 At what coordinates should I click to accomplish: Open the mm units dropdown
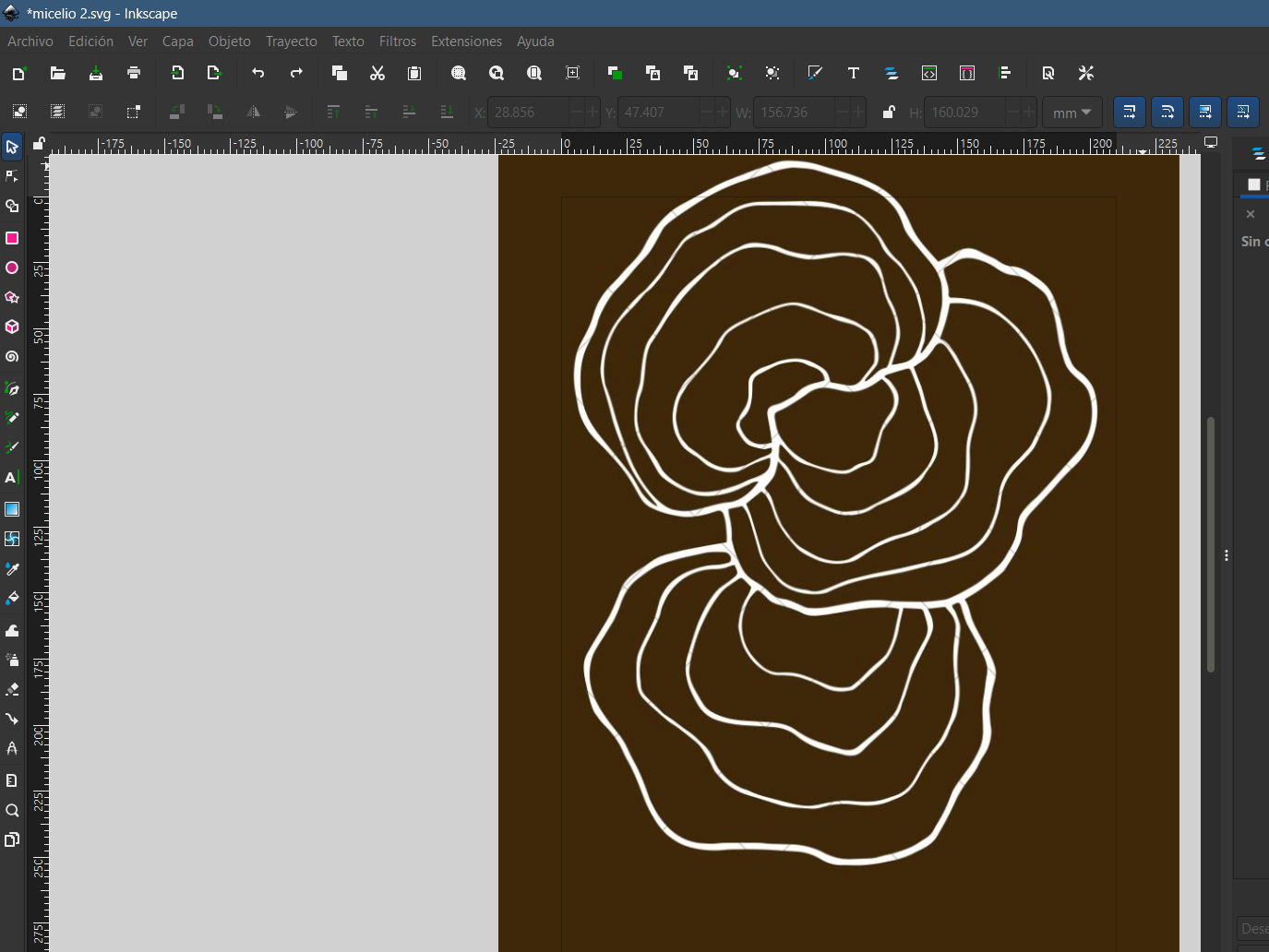[1071, 113]
